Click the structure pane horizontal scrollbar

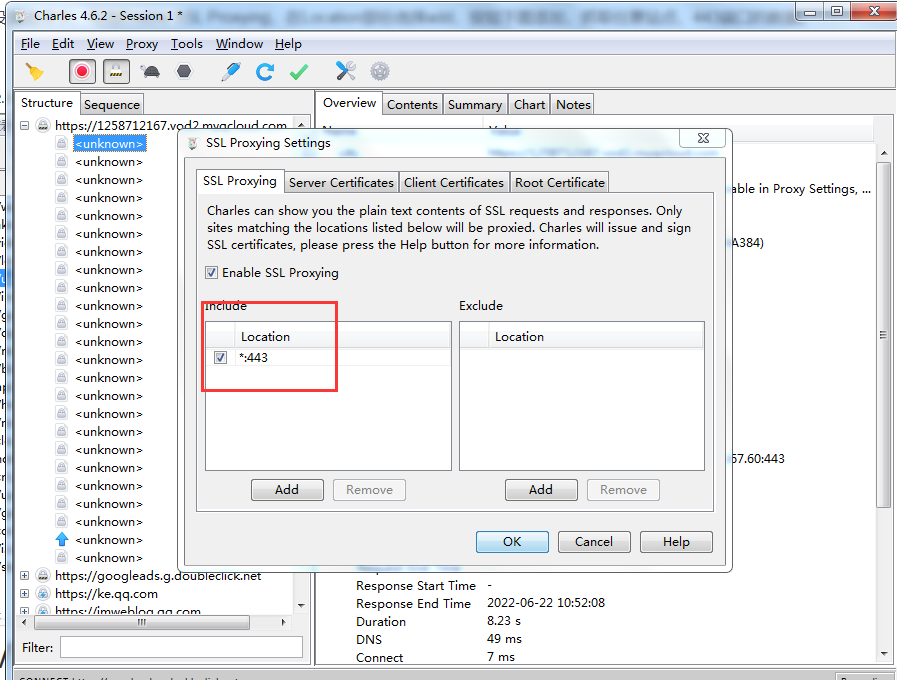[x=141, y=622]
